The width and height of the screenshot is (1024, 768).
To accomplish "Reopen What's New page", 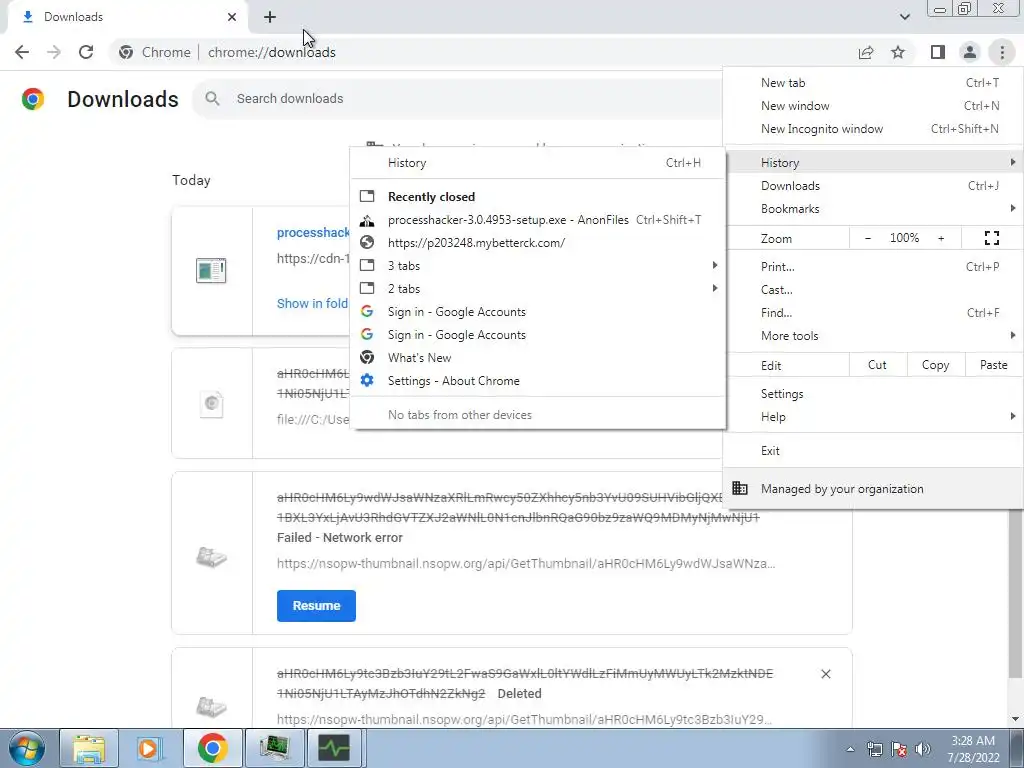I will pos(537,357).
